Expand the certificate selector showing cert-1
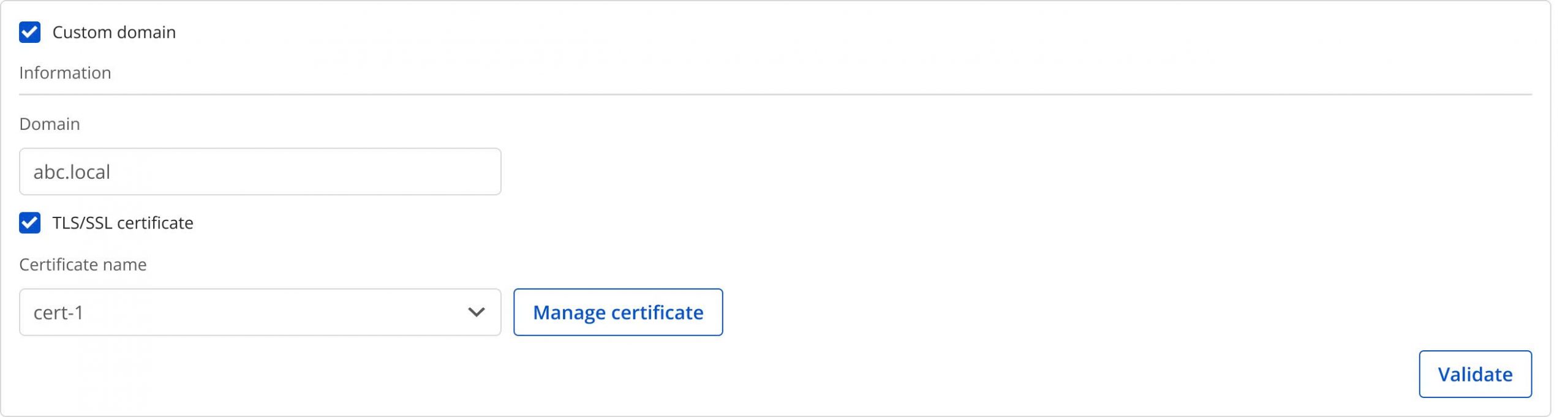1568x417 pixels. tap(260, 312)
